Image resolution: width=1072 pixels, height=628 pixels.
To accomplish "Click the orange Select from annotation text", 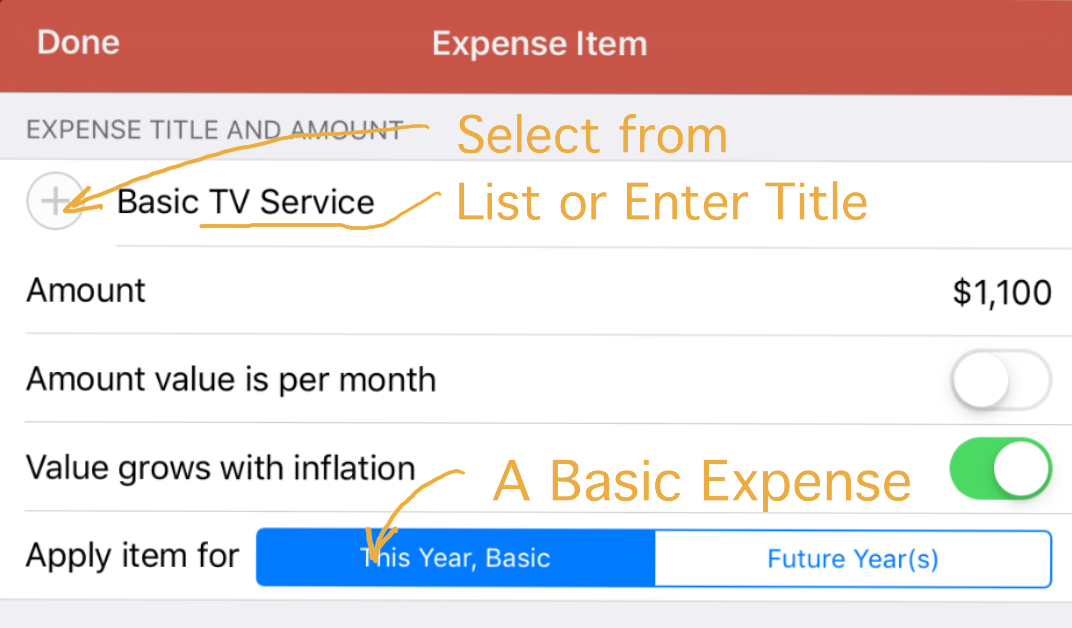I will click(x=592, y=135).
